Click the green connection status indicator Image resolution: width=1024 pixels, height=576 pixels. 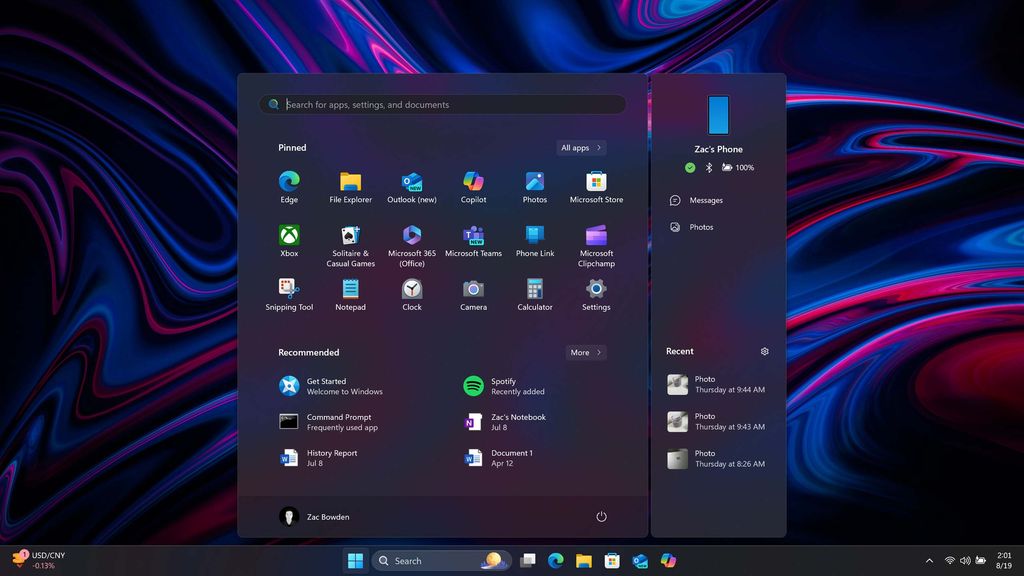pos(689,168)
